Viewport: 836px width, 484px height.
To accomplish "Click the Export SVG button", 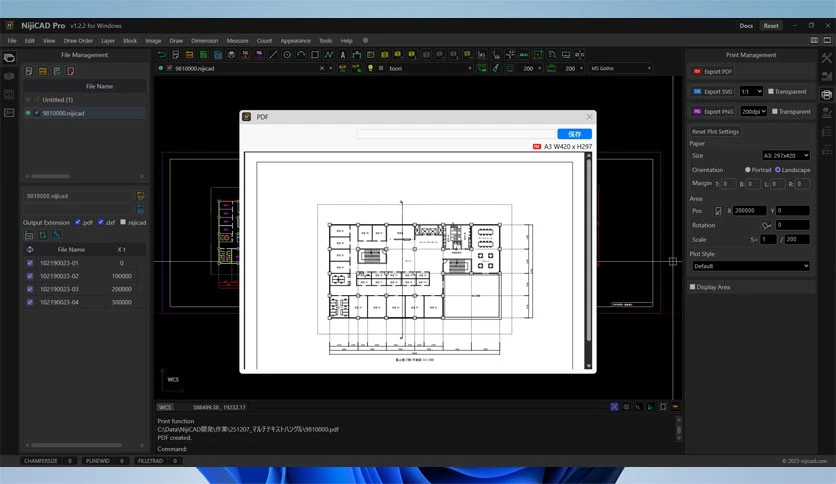I will tap(712, 91).
